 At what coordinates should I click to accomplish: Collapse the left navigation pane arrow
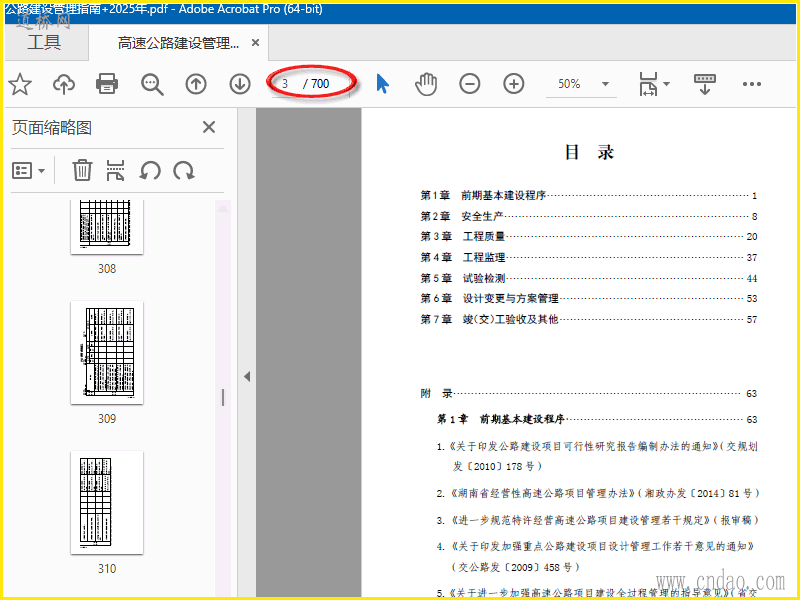pos(247,377)
